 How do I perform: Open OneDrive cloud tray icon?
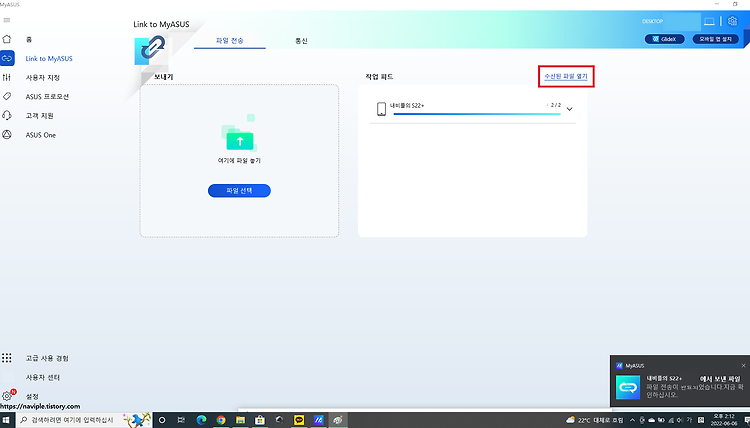click(x=651, y=420)
